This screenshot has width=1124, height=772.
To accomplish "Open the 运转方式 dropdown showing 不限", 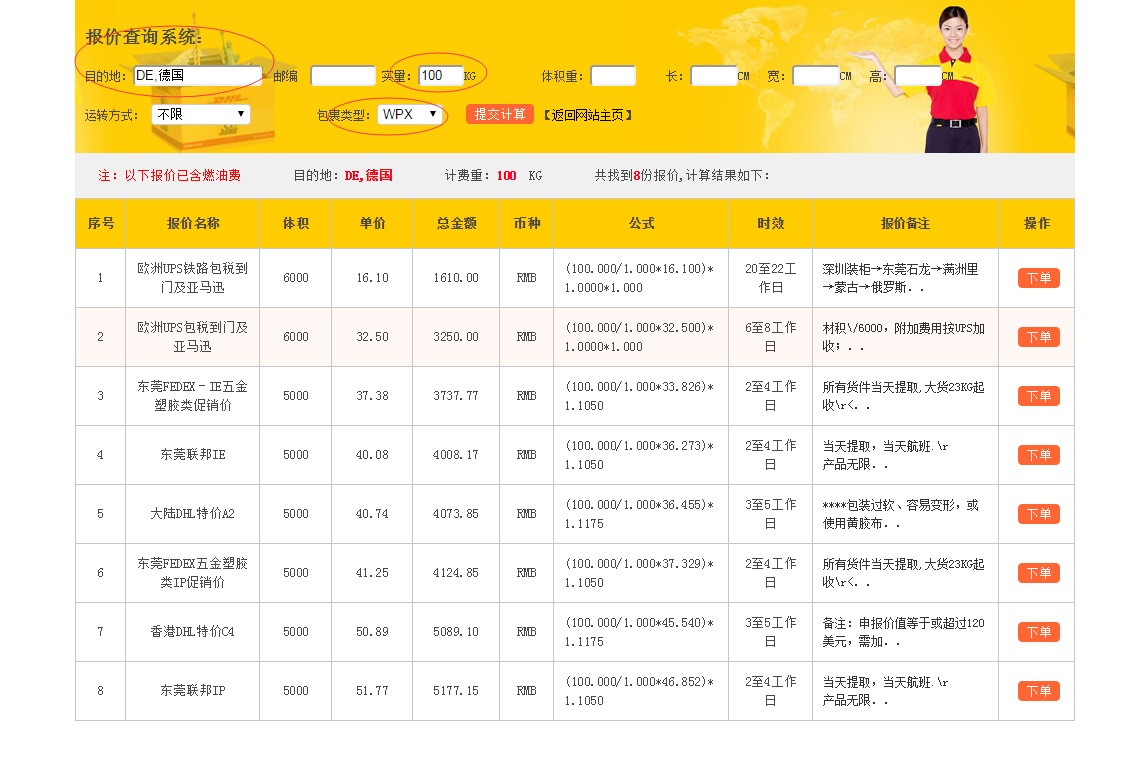I will click(201, 115).
